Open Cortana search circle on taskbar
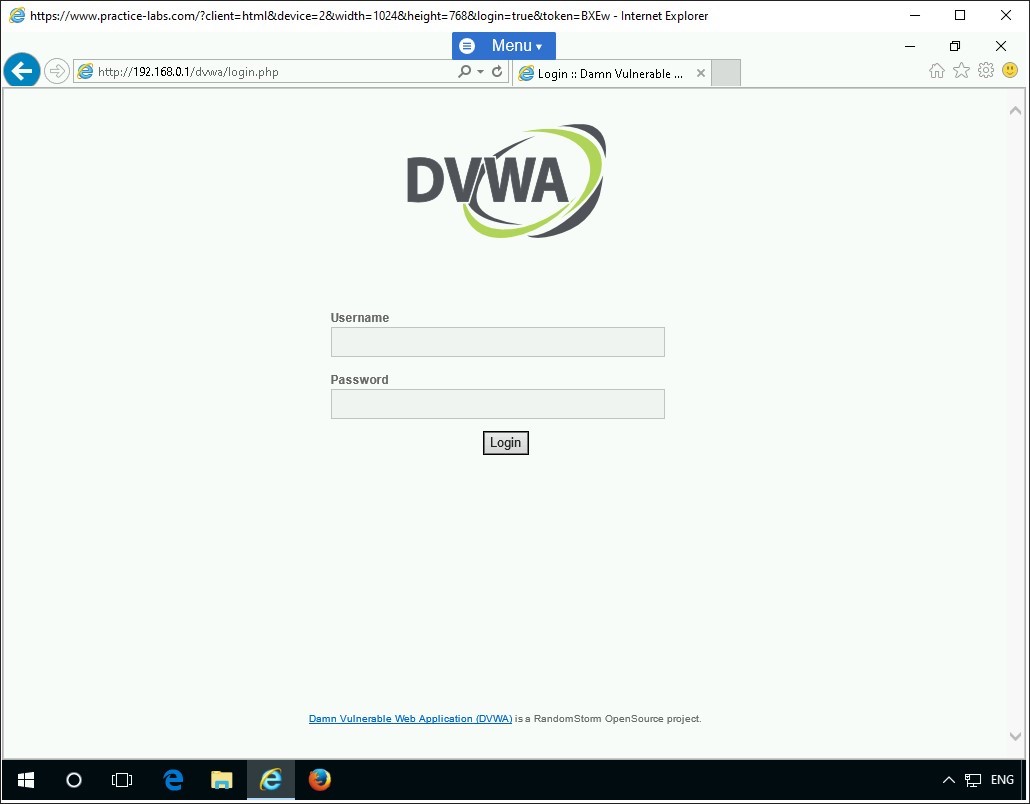 click(x=74, y=780)
